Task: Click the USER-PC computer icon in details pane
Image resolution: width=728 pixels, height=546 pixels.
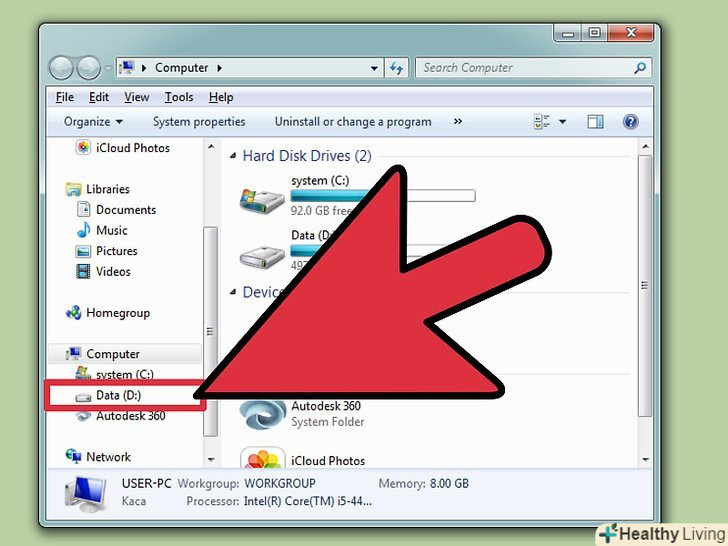Action: (x=86, y=494)
